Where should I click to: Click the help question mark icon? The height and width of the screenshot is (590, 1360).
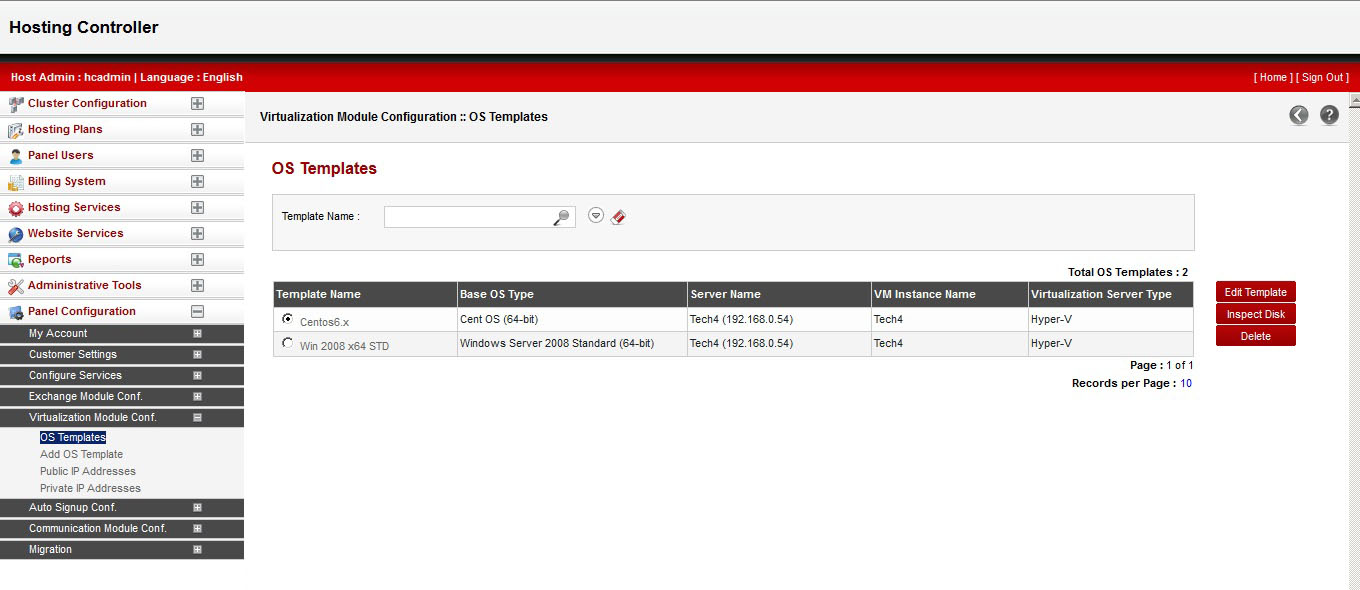(1329, 115)
